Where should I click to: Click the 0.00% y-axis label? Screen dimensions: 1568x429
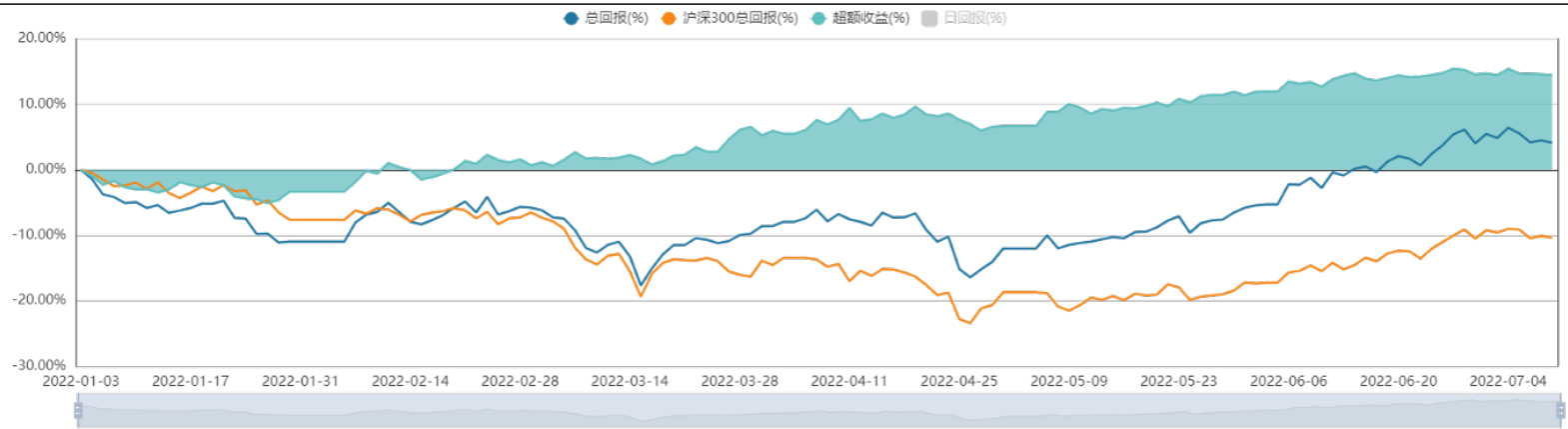tap(46, 169)
